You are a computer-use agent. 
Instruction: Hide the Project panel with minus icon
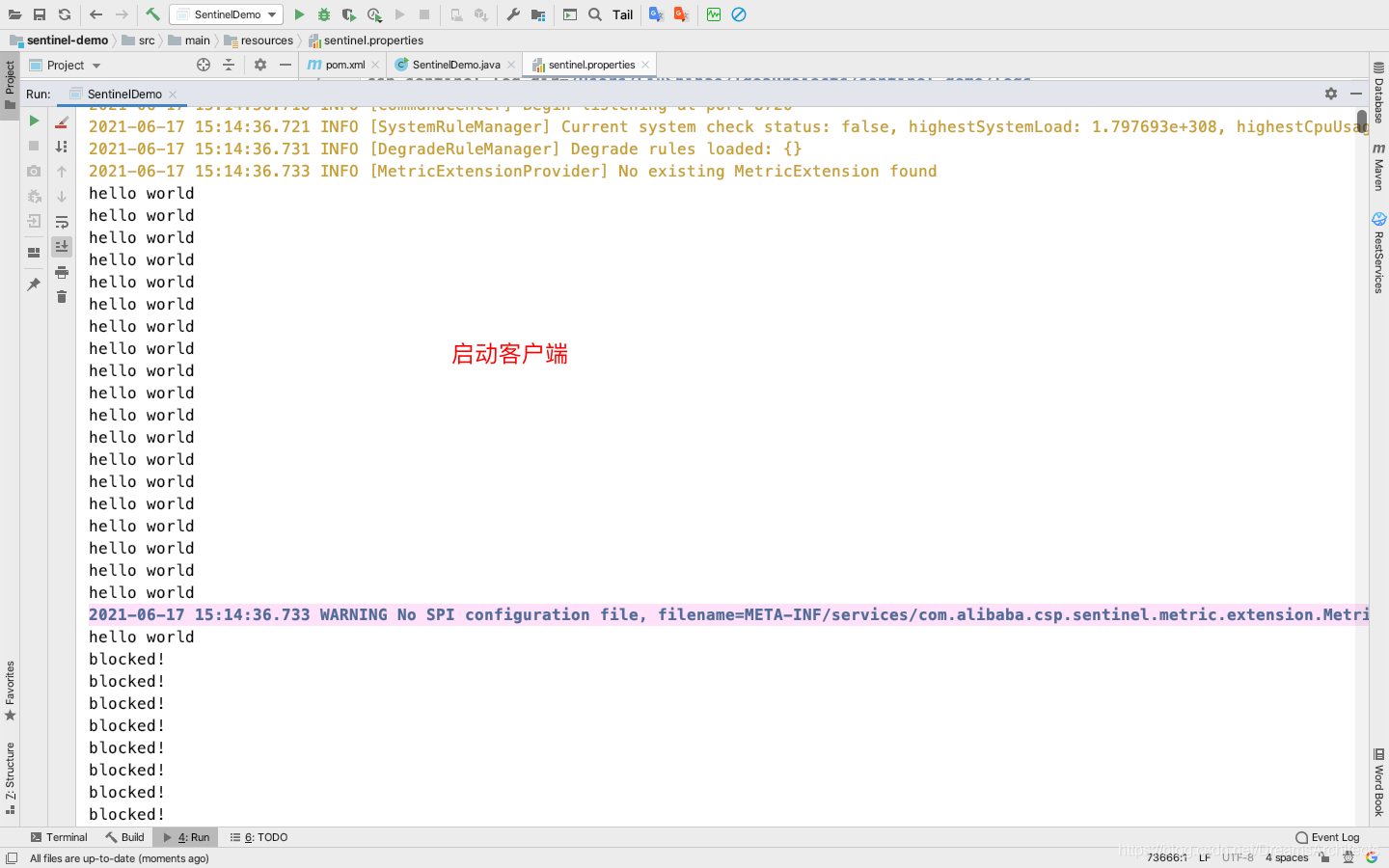tap(286, 65)
